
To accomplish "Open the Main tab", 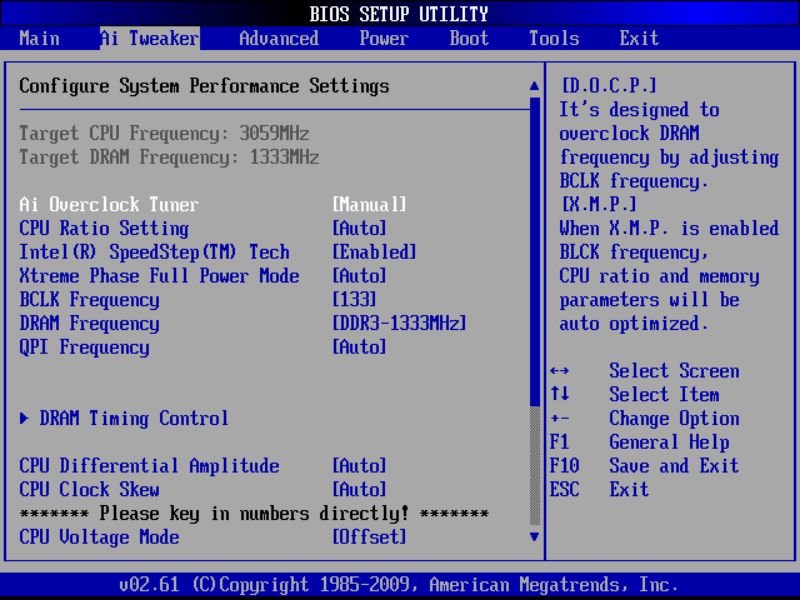I will [39, 38].
